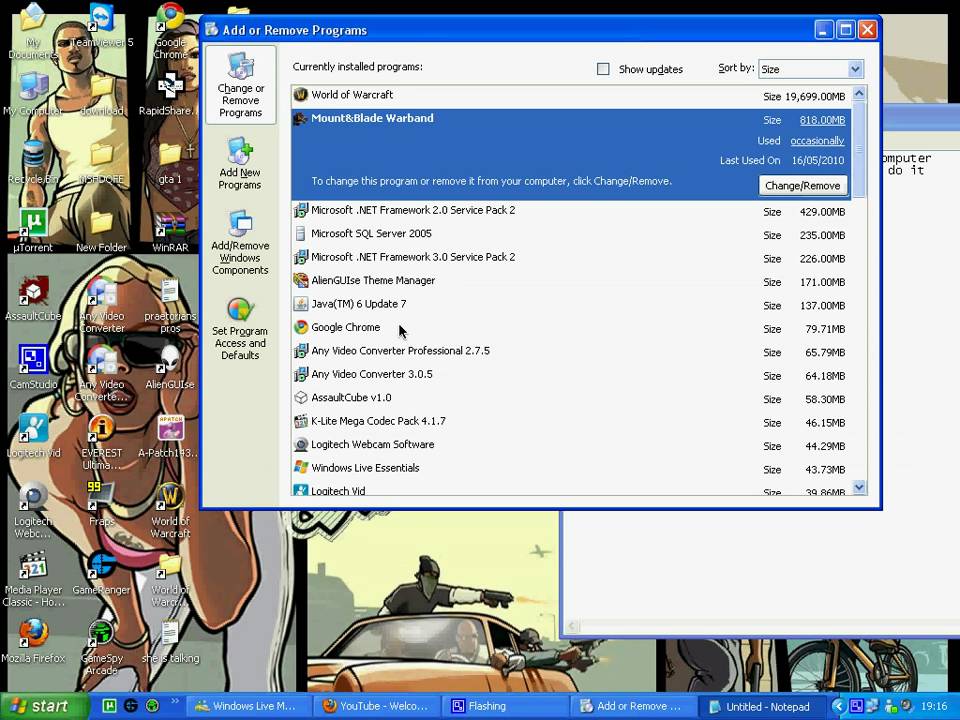Viewport: 960px width, 720px height.
Task: Enable the Show updates checkbox
Action: [603, 69]
